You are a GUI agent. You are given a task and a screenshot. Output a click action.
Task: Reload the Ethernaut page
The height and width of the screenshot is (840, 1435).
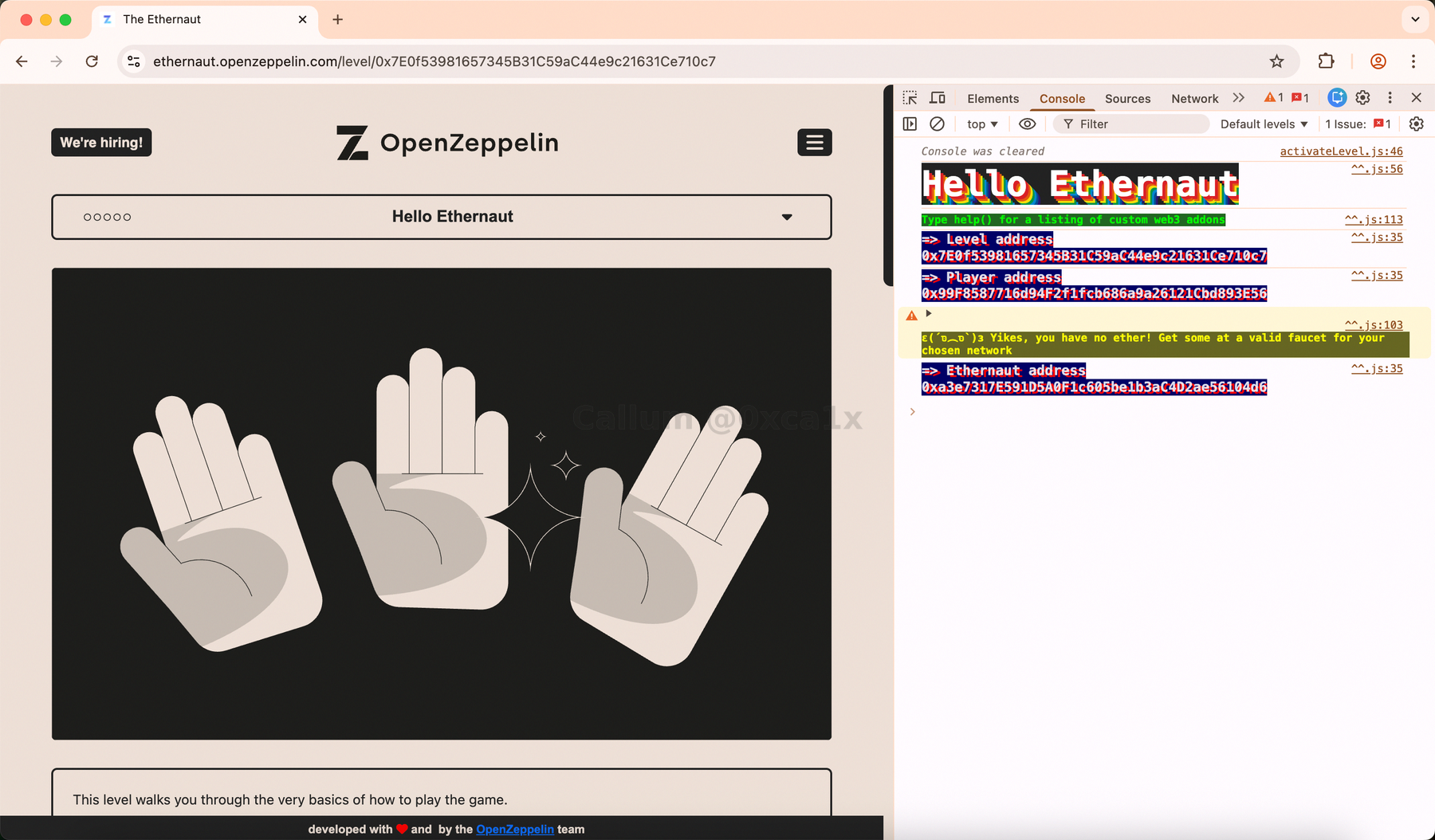[x=92, y=61]
